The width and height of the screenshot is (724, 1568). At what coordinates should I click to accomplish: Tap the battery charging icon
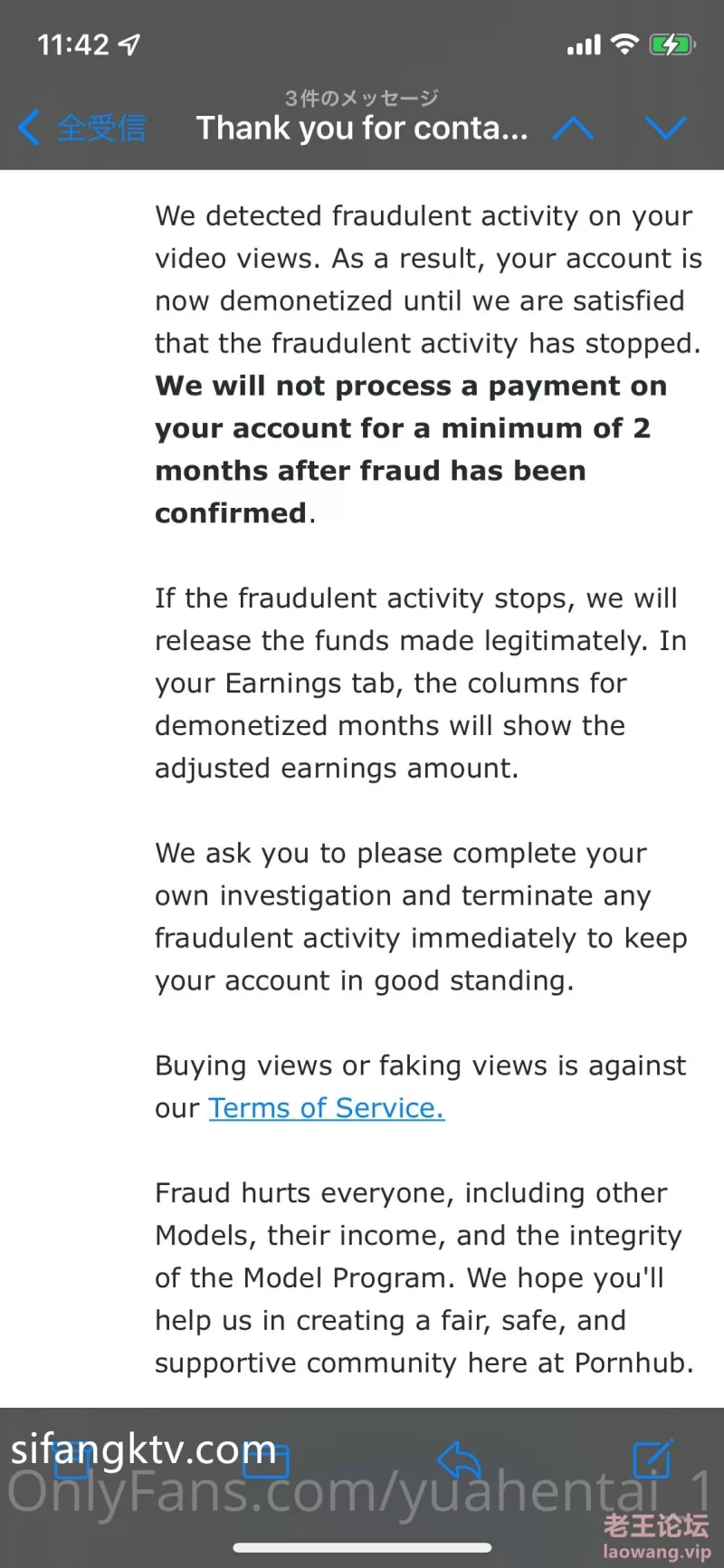[x=672, y=44]
